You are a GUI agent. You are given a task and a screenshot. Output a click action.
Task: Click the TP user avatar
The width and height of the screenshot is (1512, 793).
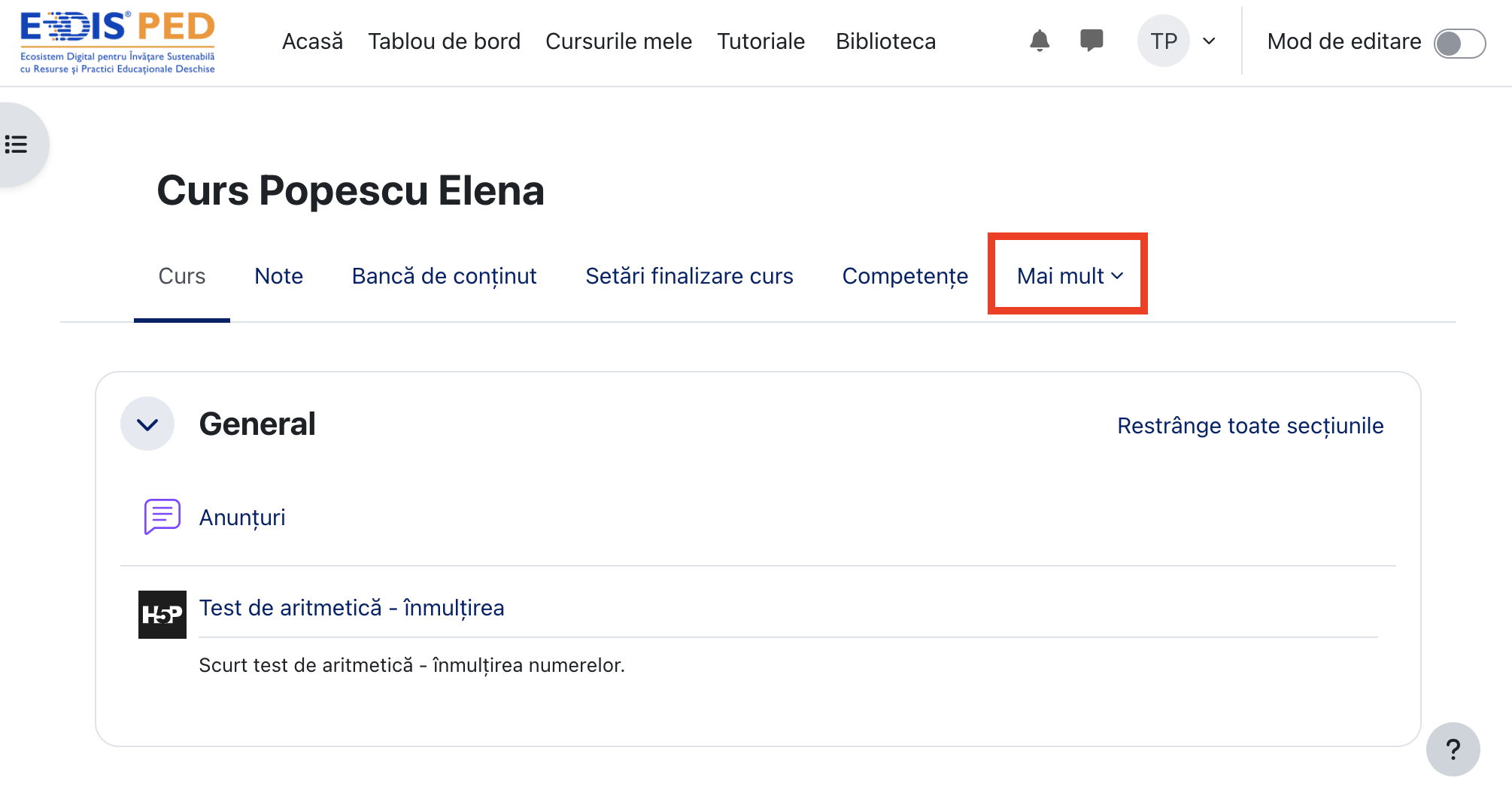click(1163, 41)
